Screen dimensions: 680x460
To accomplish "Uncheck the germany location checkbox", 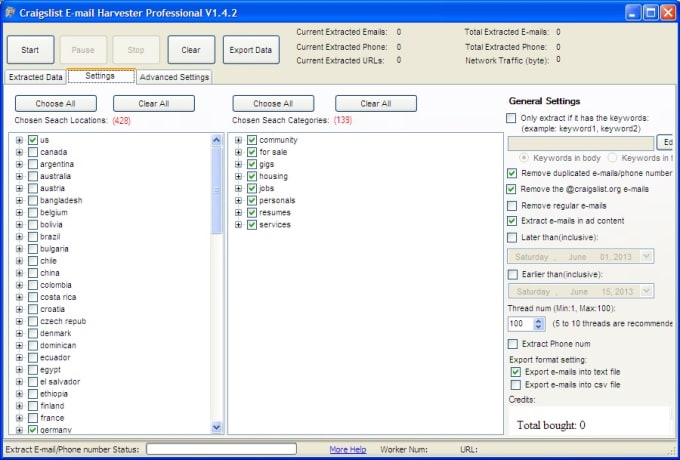I will click(x=33, y=430).
